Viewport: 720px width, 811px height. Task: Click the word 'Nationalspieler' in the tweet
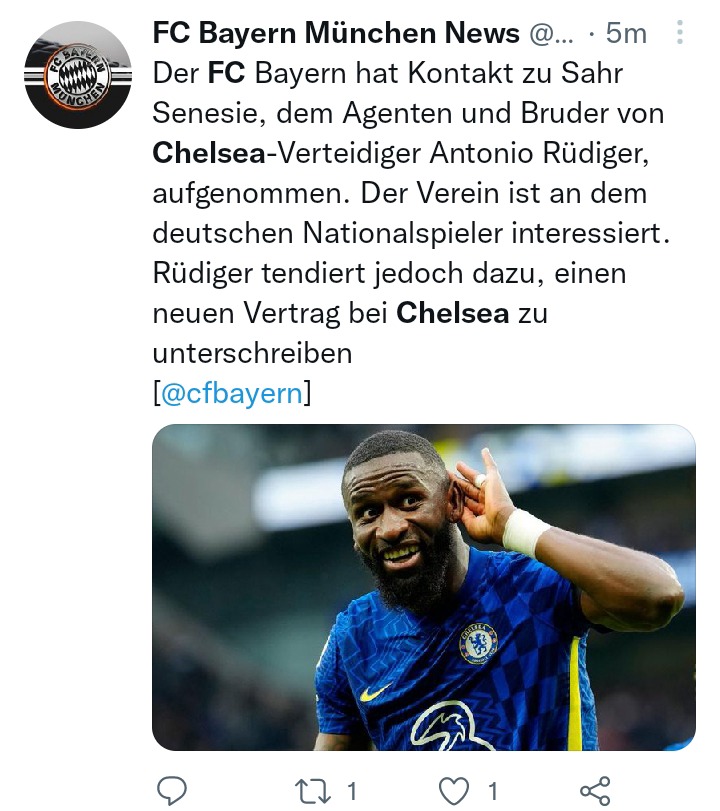coord(402,233)
